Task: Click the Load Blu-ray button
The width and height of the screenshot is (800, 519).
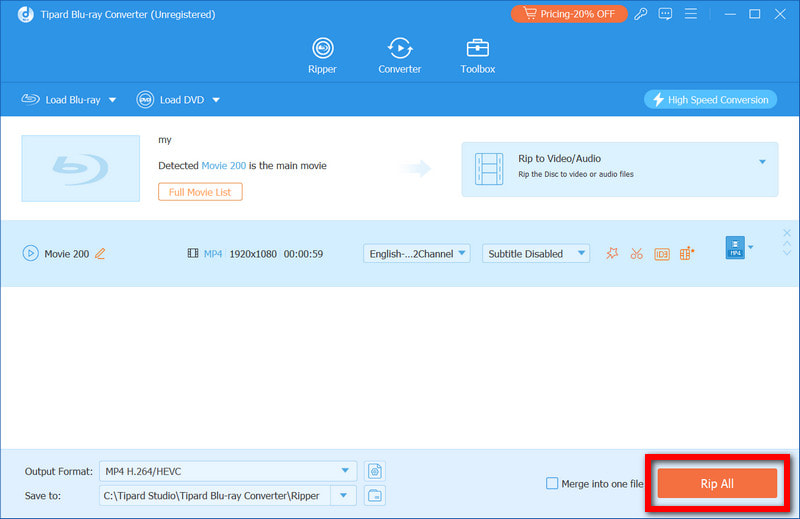Action: [x=61, y=100]
